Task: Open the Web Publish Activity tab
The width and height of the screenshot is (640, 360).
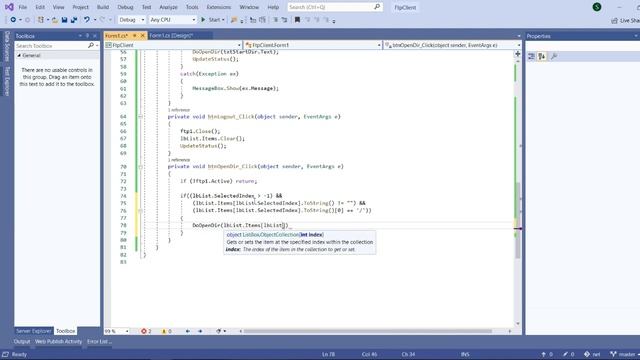Action: click(58, 342)
